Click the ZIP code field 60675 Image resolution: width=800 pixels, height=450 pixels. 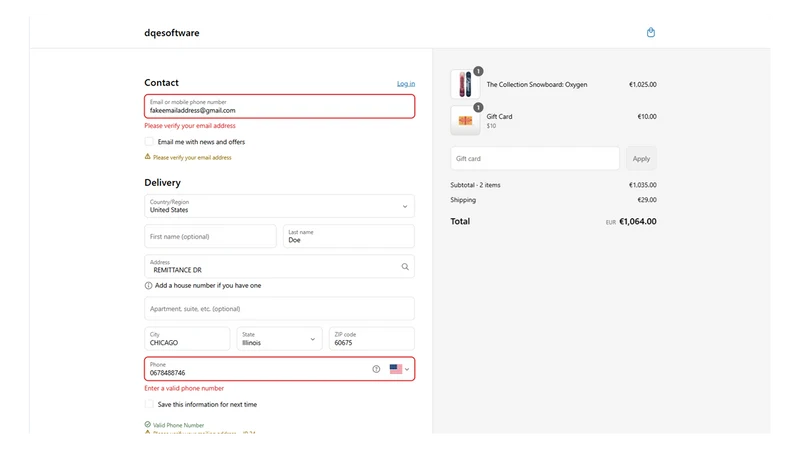coord(371,339)
